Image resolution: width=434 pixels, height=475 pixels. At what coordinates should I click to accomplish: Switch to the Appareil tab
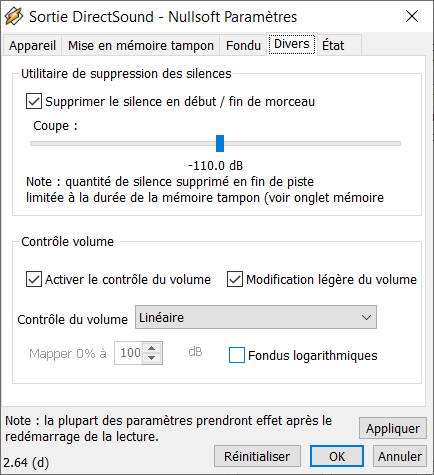(x=32, y=45)
